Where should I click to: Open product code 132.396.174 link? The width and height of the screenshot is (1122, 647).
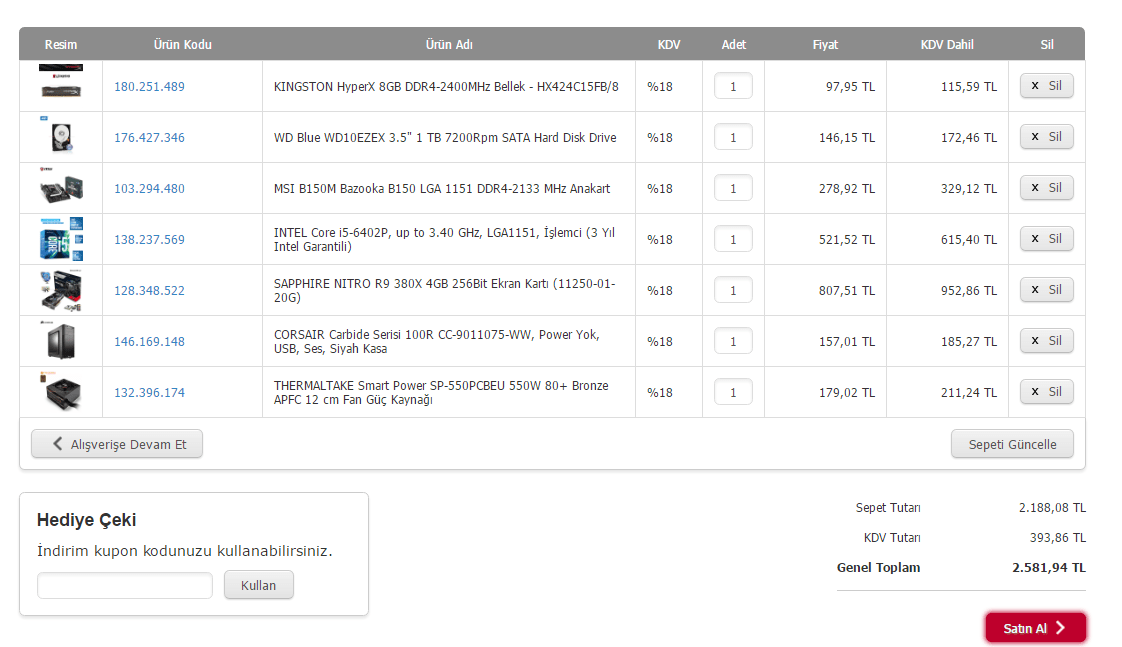pos(149,393)
